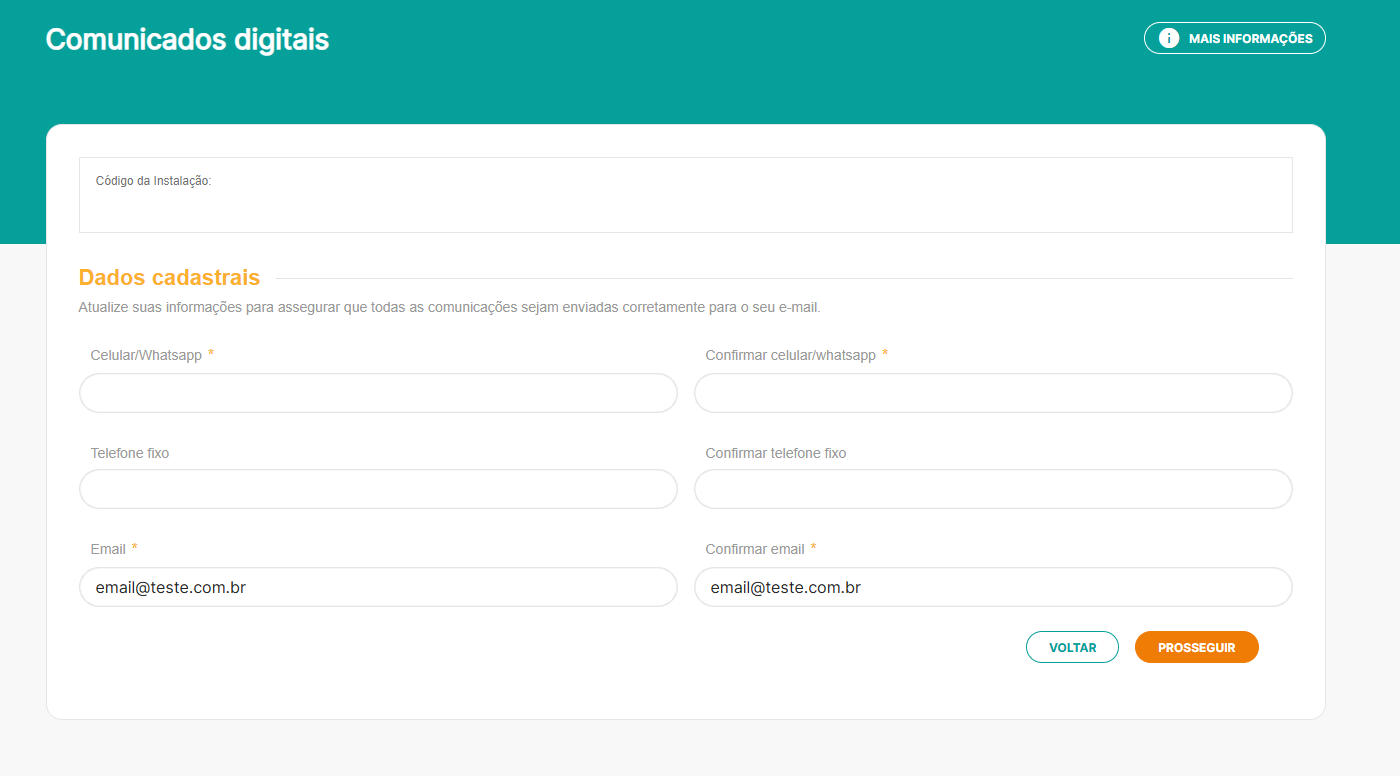This screenshot has width=1400, height=776.
Task: Focus the Confirmar telefone fixo input field
Action: pyautogui.click(x=992, y=489)
